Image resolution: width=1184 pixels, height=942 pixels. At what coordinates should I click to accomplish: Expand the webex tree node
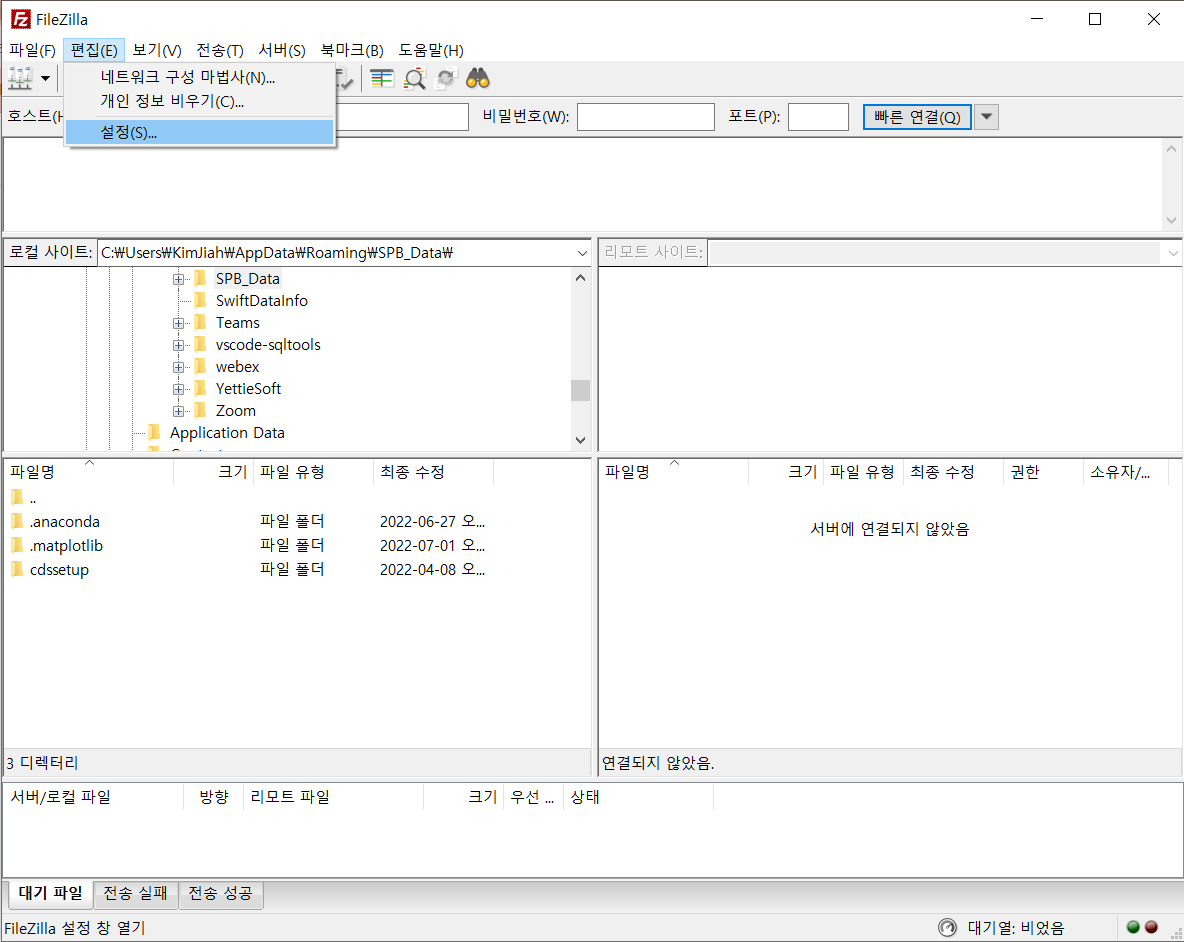pos(178,367)
